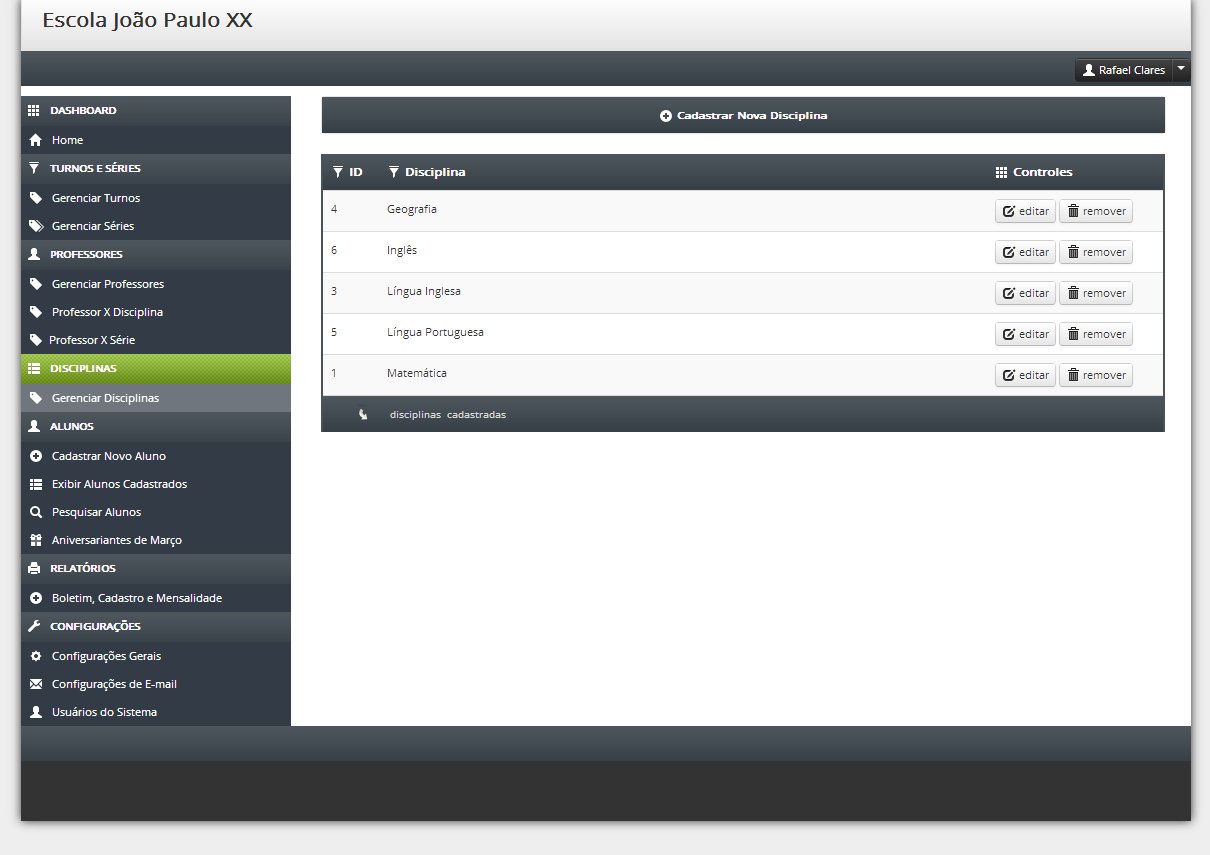Screen dimensions: 1210x855
Task: Click the person icon beside Usuários do Sistema
Action: point(36,712)
